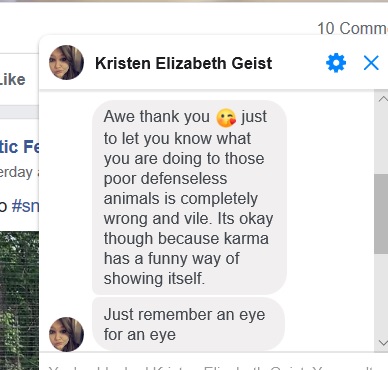Close the Kristen Elizabeth Geist chat window
Screen dimensions: 388x370
[x=371, y=63]
